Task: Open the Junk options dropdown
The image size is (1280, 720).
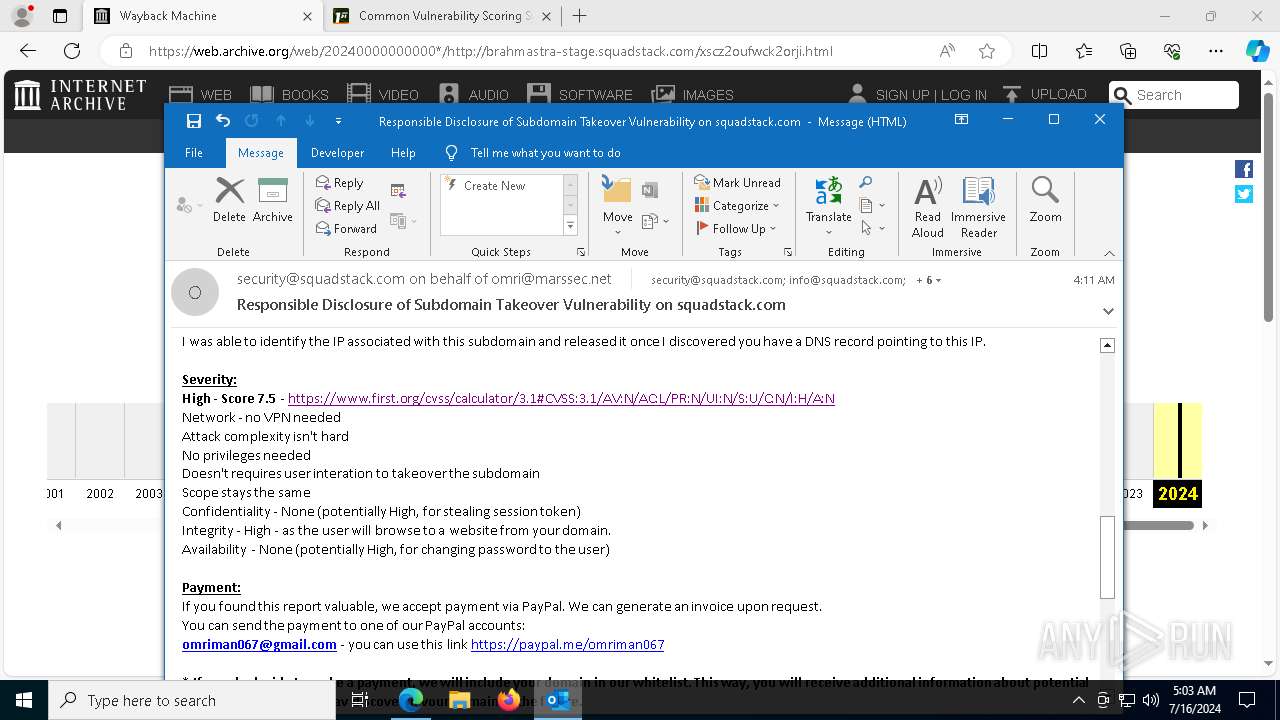Action: [188, 205]
